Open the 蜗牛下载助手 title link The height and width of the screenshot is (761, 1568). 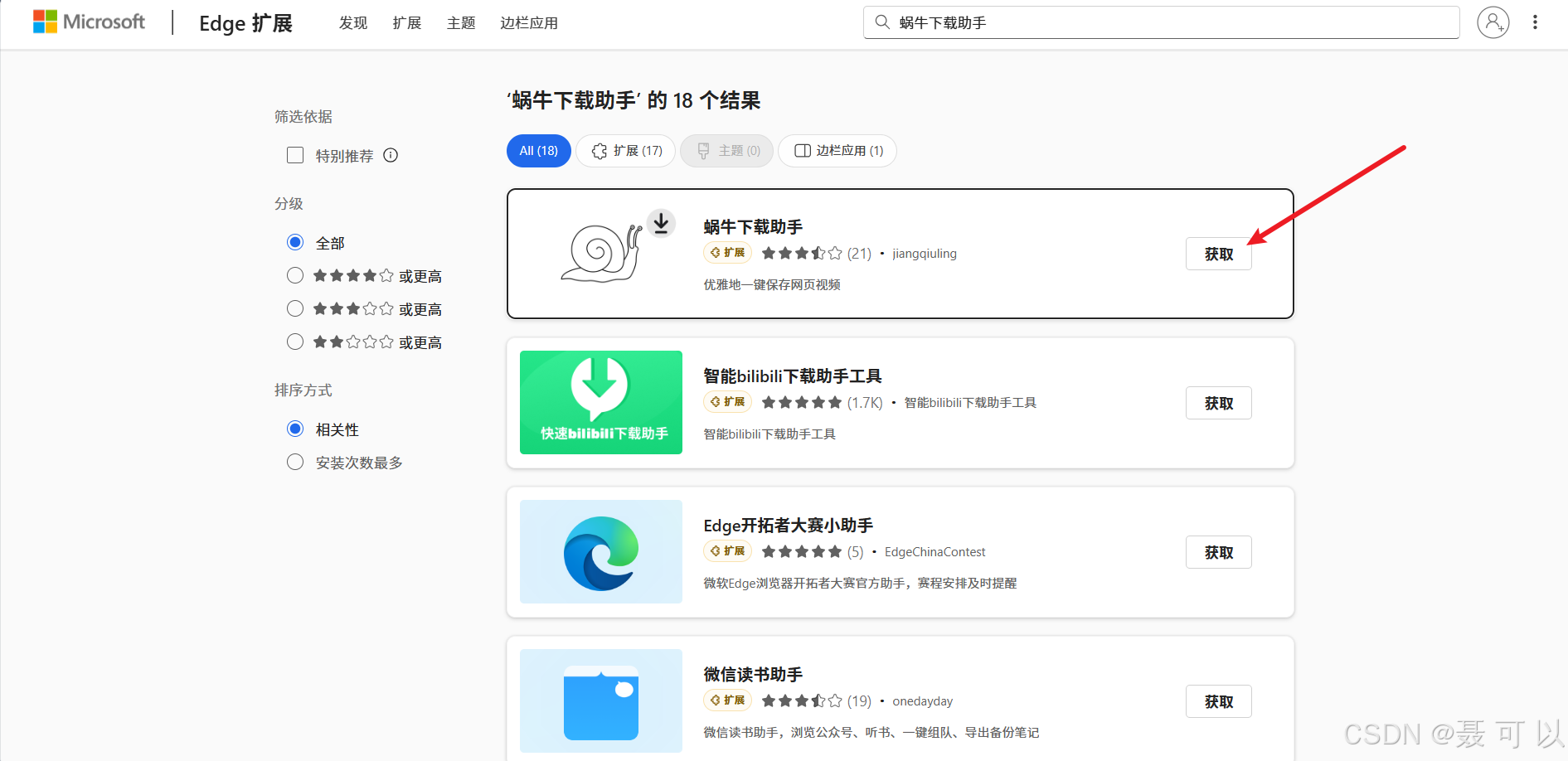(753, 226)
